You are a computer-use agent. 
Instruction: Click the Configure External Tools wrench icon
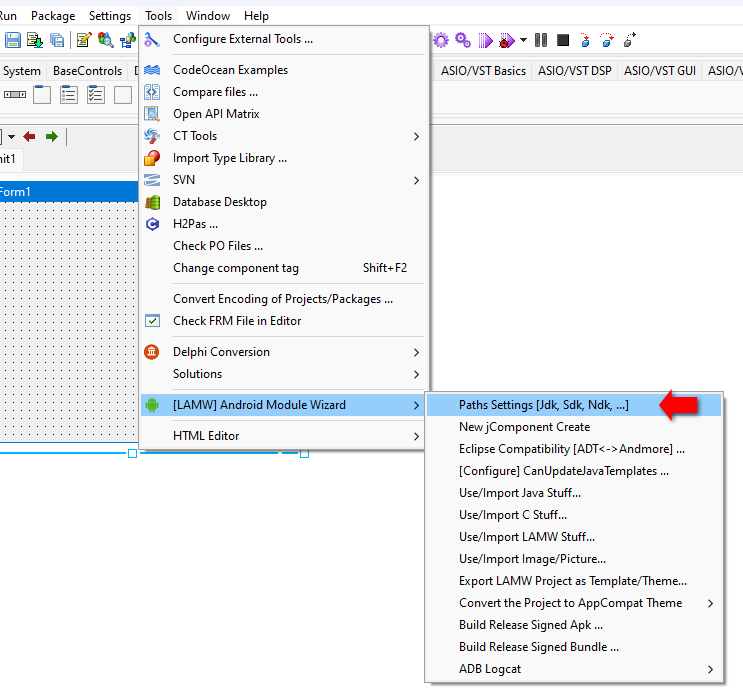pyautogui.click(x=152, y=39)
